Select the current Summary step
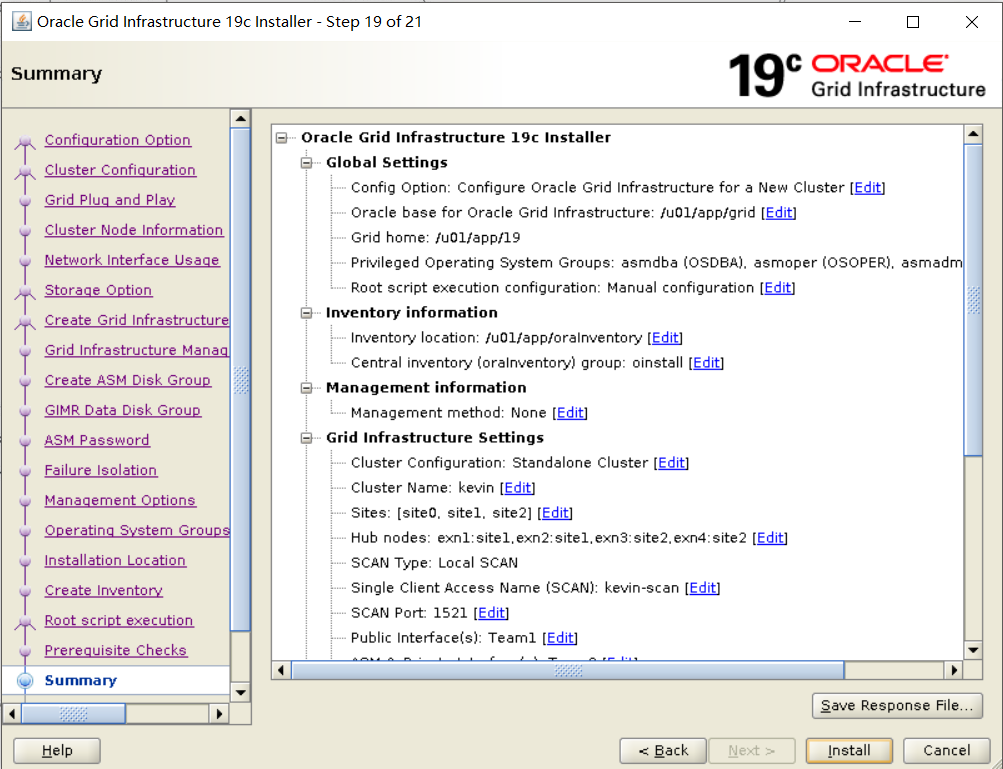The image size is (1003, 769). [x=81, y=681]
